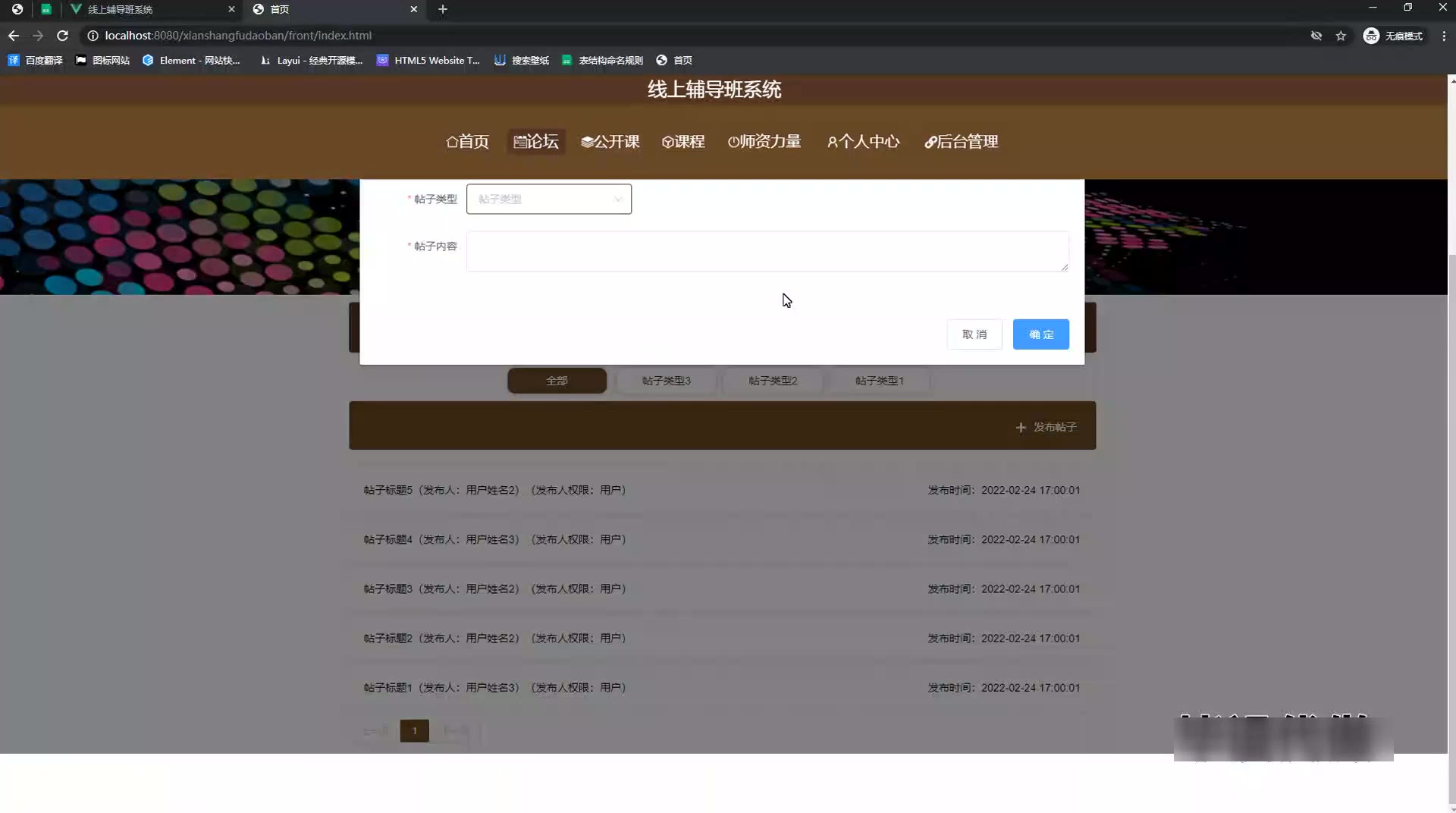Screen dimensions: 1456x813
Task: Close the 线上辅导班系统 tab
Action: coord(231,9)
